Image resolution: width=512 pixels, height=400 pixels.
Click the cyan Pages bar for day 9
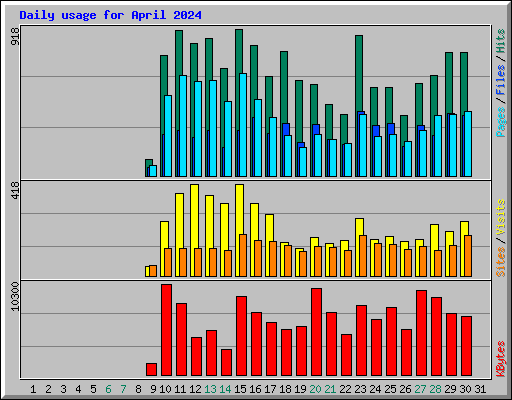[153, 171]
